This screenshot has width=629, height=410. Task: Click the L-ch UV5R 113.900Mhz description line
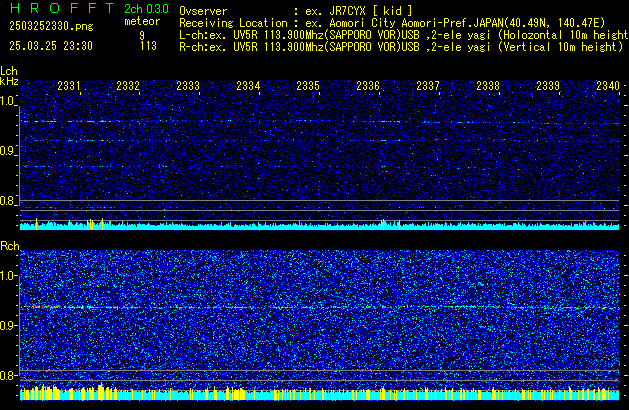[404, 35]
